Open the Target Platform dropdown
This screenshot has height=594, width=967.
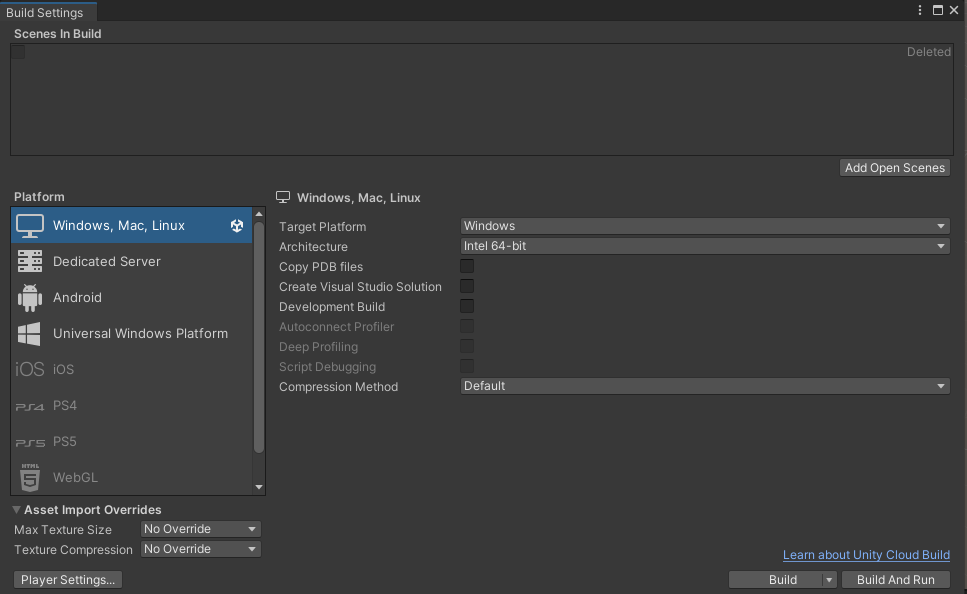click(705, 226)
